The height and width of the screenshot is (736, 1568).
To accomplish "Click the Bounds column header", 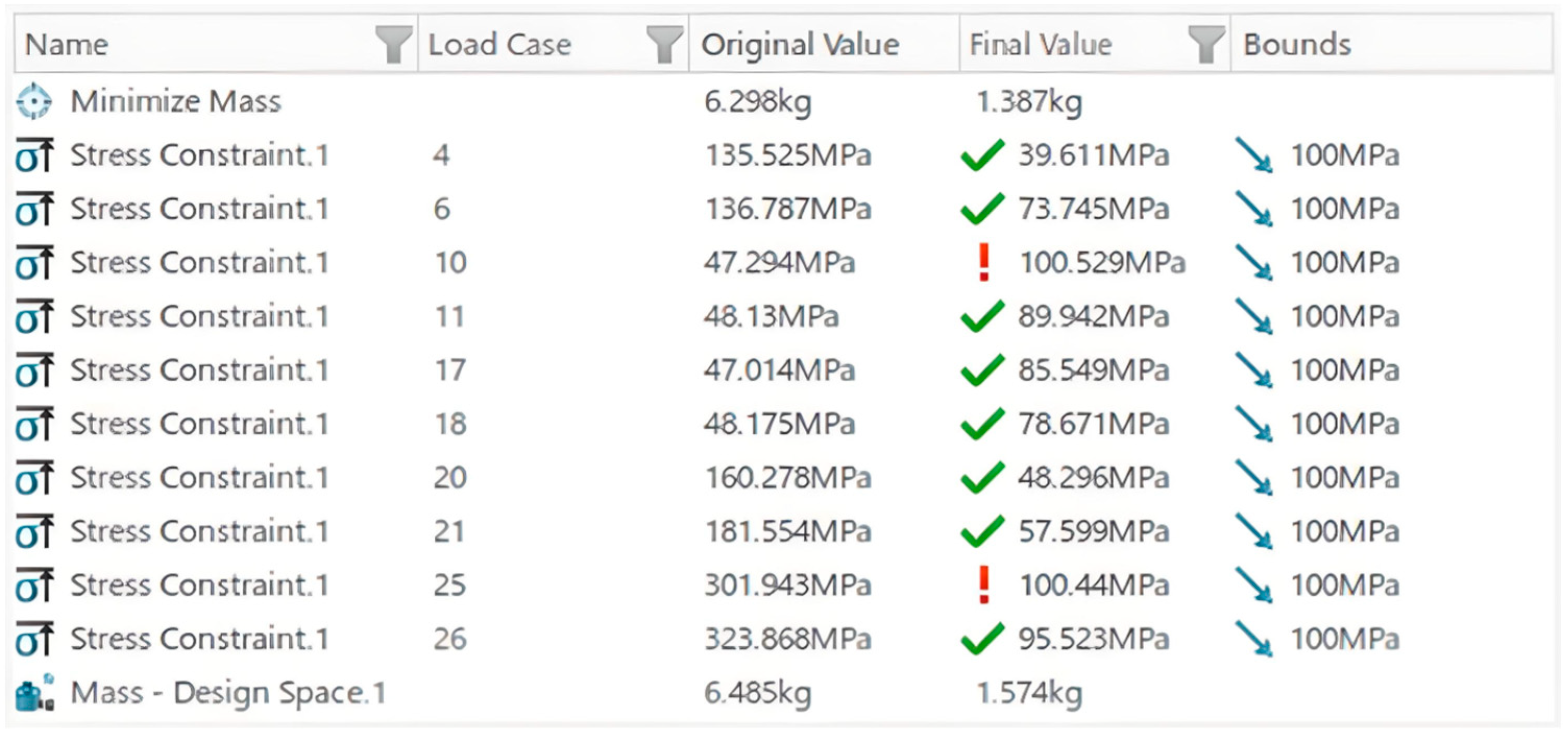I will pyautogui.click(x=1296, y=44).
